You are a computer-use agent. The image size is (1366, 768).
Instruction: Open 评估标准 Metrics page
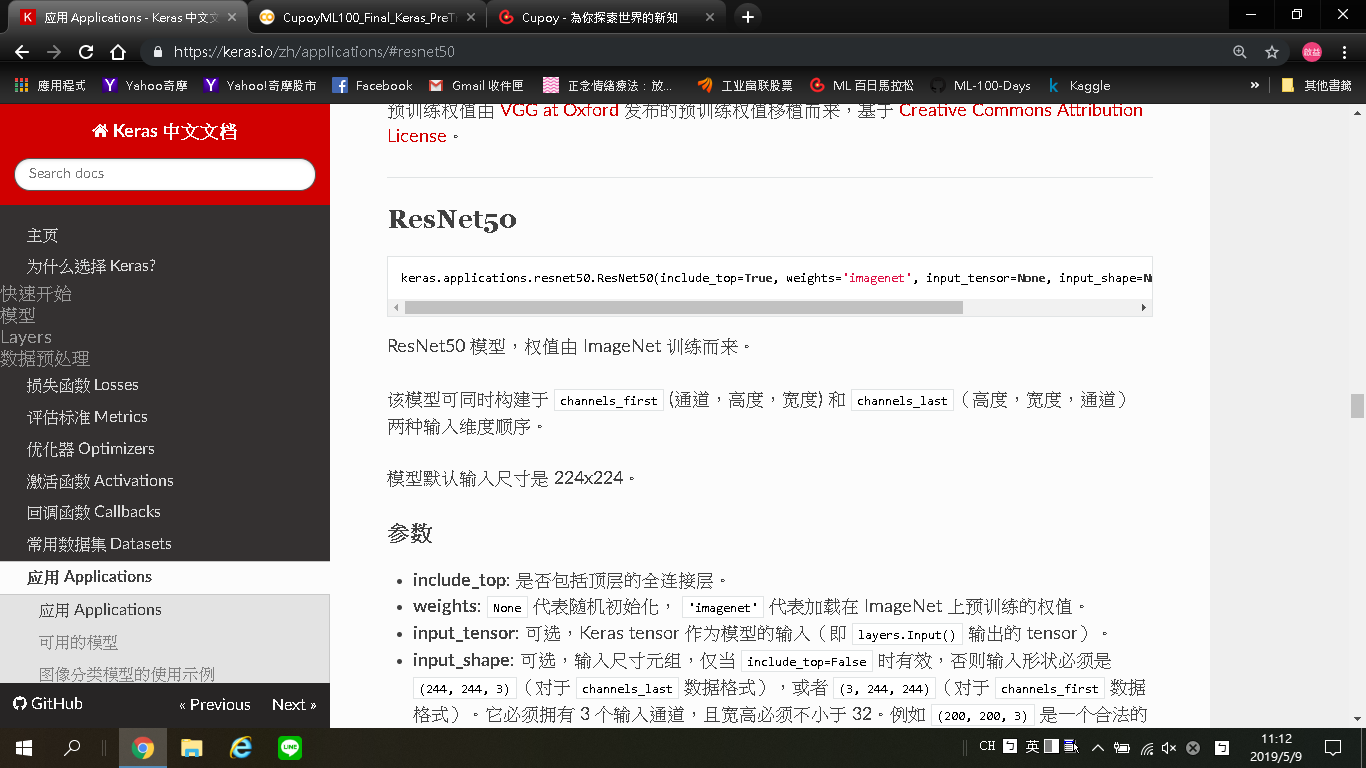tap(87, 417)
